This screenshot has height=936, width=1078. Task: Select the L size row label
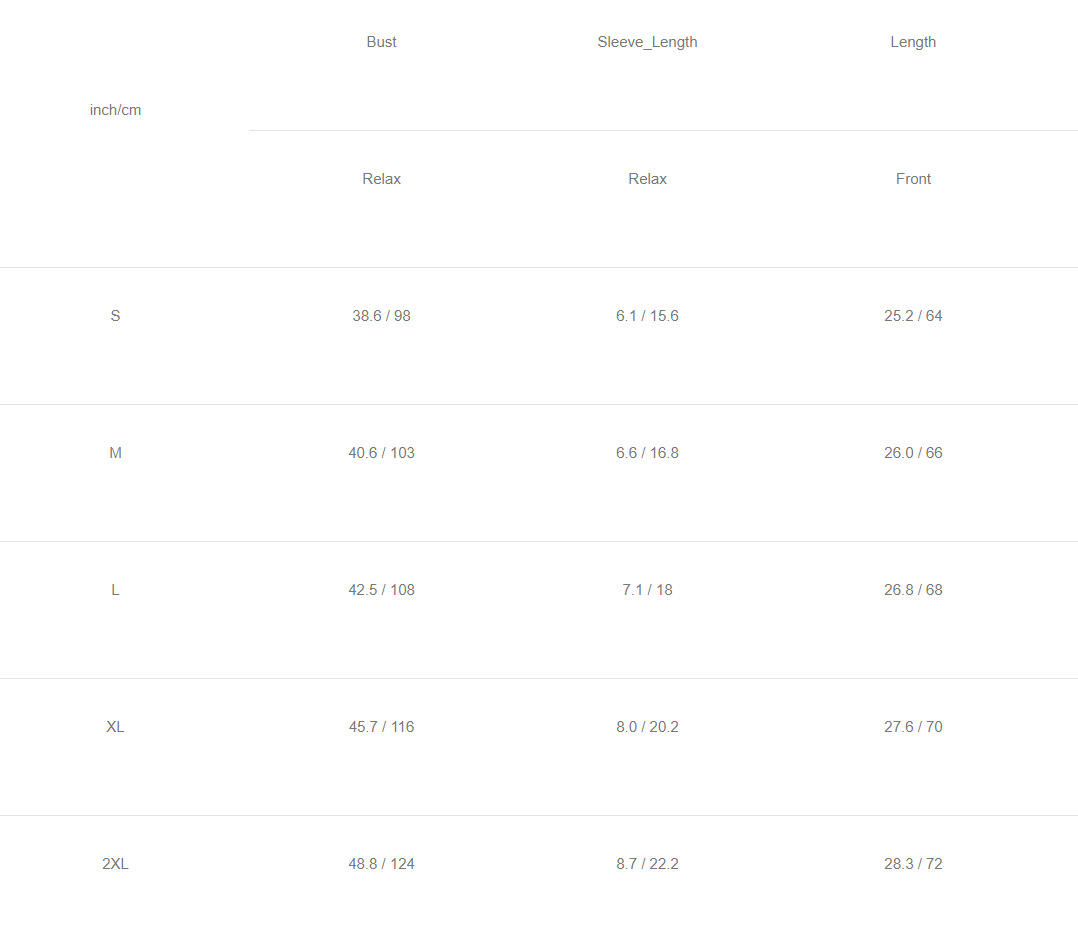[116, 590]
